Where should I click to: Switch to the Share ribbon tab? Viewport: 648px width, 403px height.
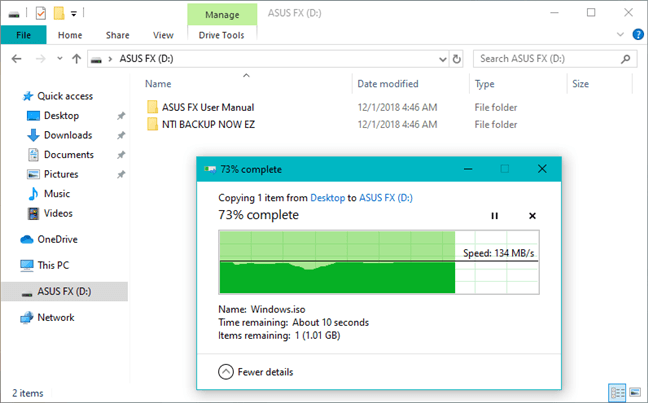pos(117,35)
